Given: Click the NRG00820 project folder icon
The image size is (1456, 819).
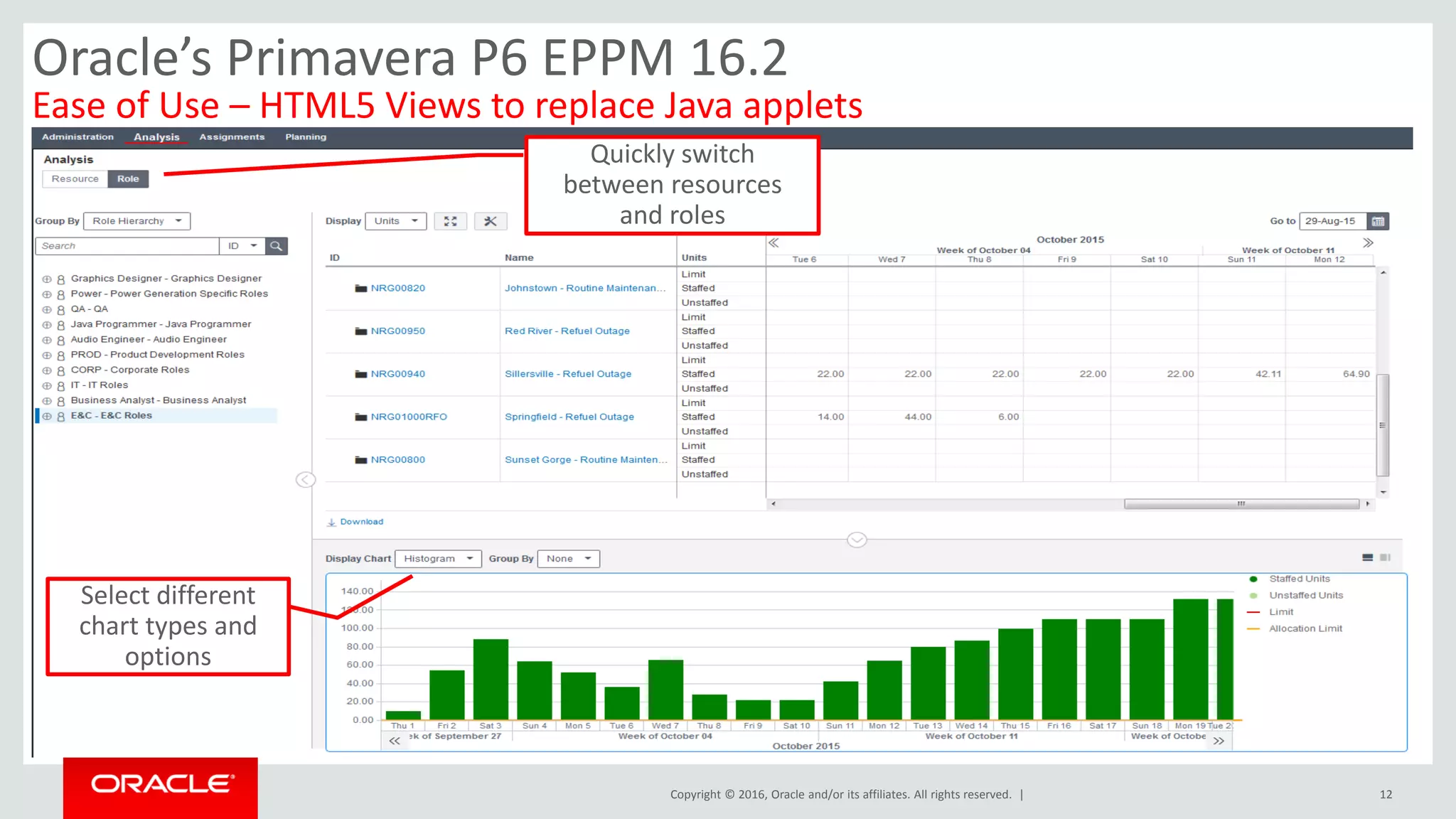Looking at the screenshot, I should (x=361, y=288).
